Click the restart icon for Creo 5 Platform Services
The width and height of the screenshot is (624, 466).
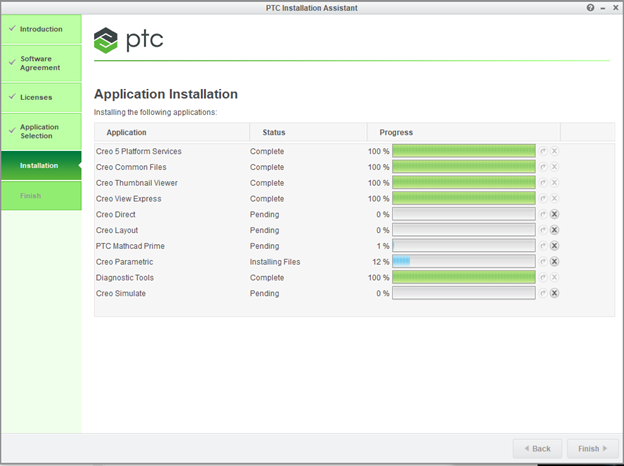click(543, 151)
